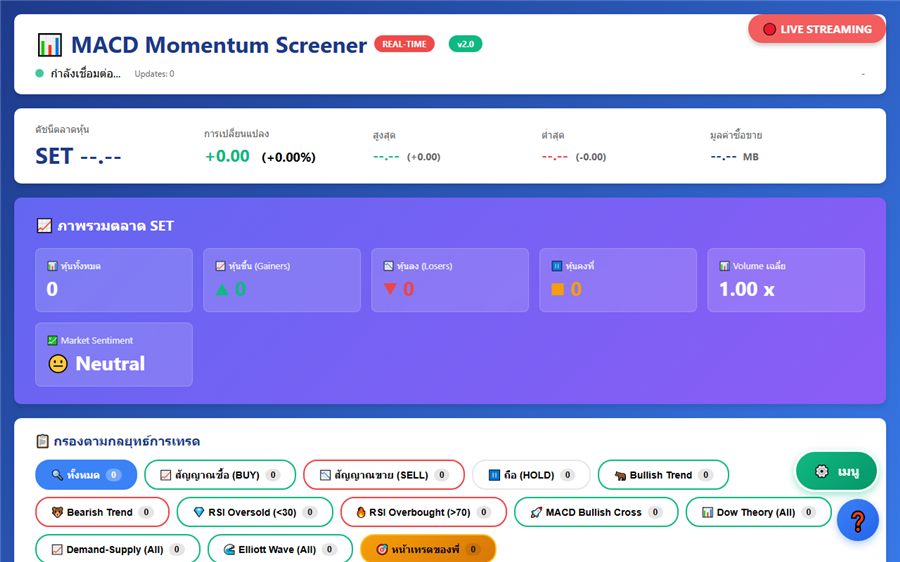Select the ทั้งหมด all filter
The height and width of the screenshot is (562, 900).
pos(86,475)
